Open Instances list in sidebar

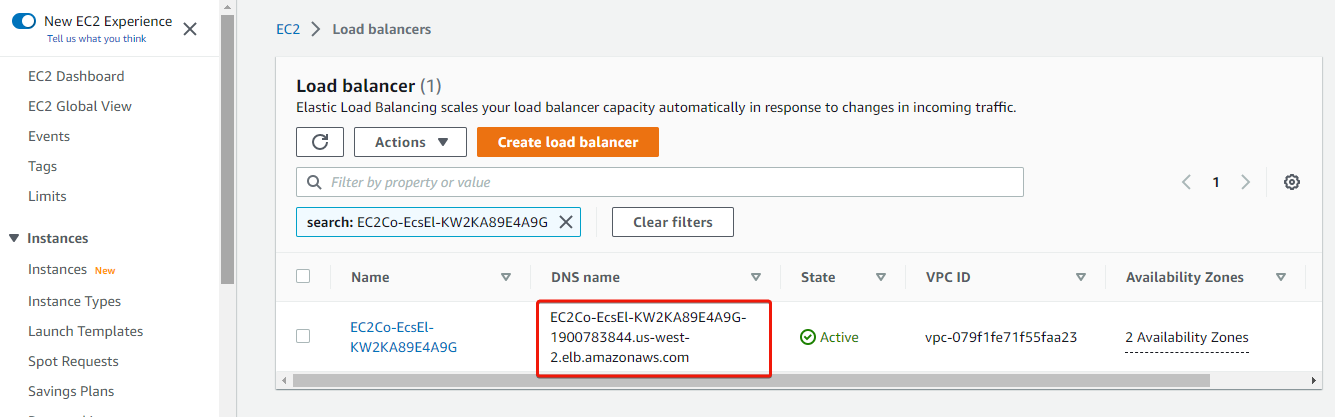coord(57,269)
